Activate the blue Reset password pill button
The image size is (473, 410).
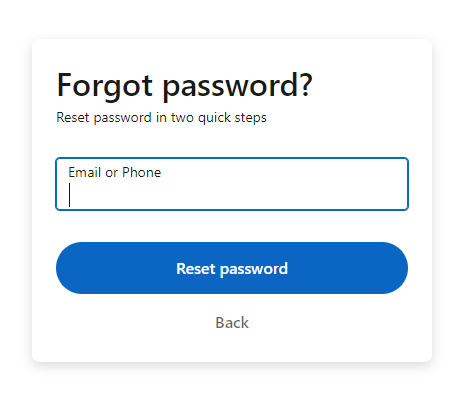coord(232,268)
